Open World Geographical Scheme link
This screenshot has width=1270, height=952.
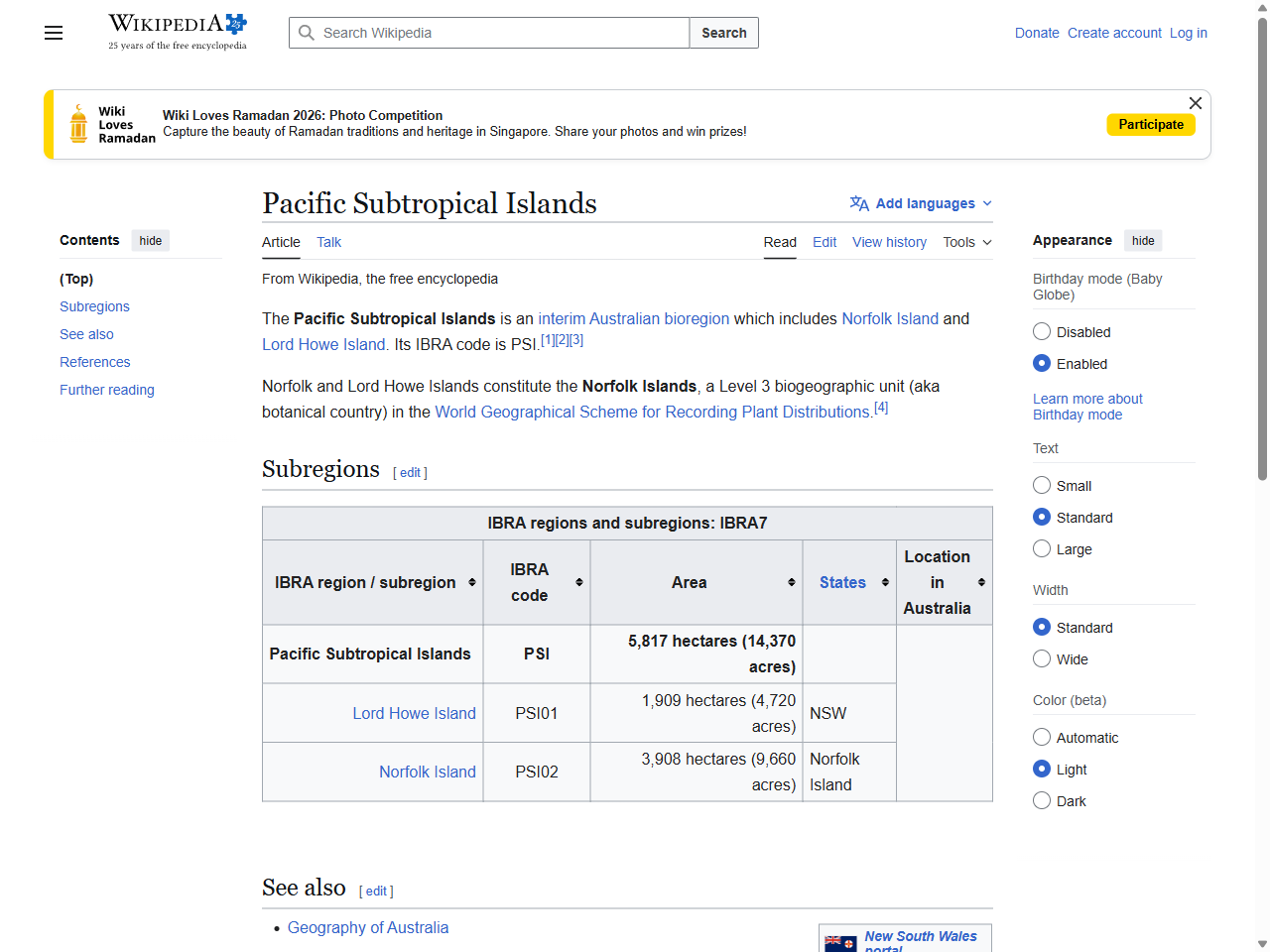(653, 412)
